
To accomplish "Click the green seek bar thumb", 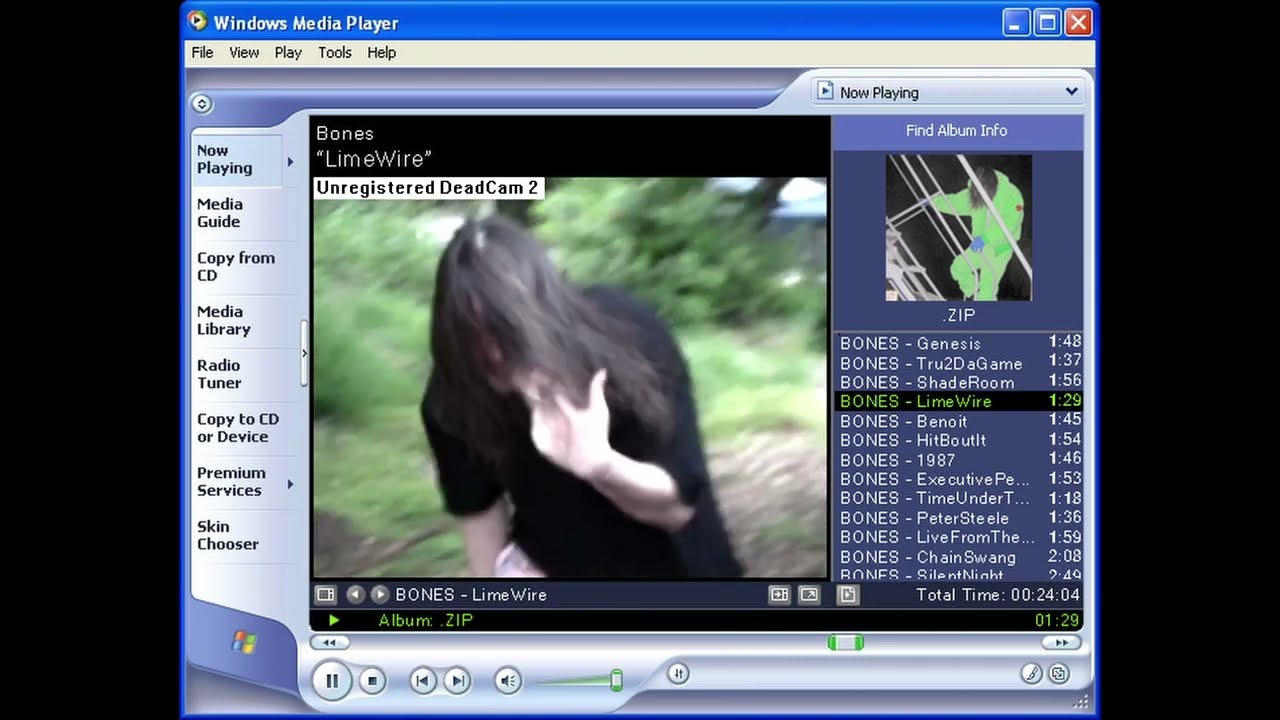I will click(845, 642).
